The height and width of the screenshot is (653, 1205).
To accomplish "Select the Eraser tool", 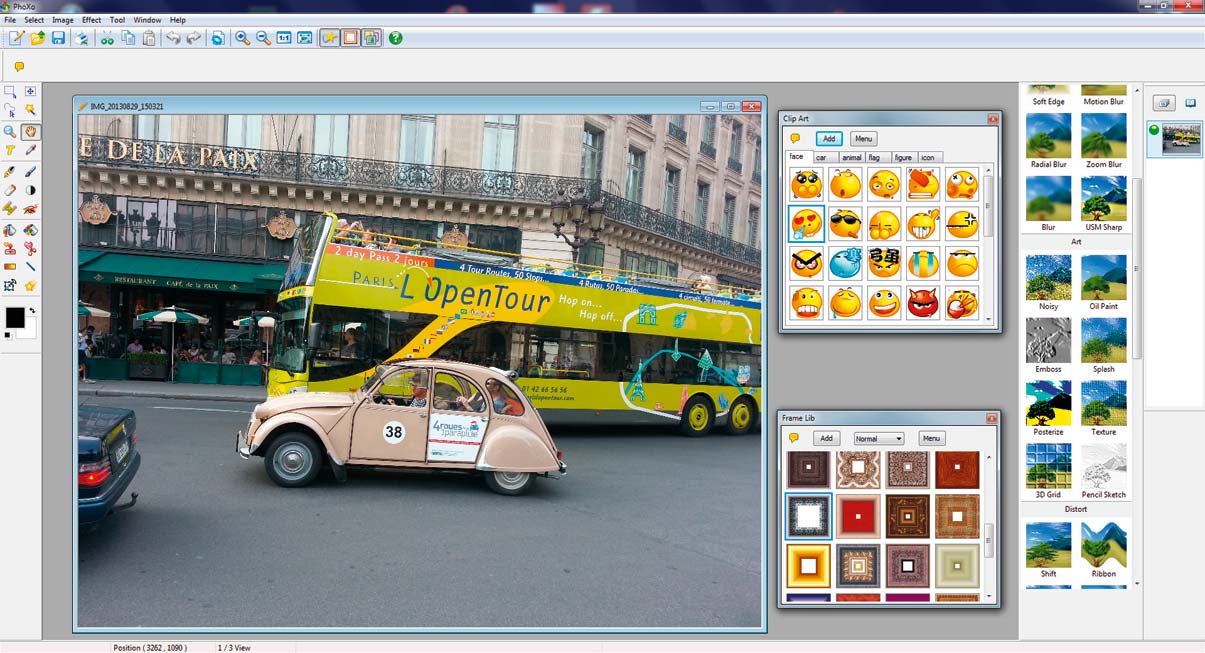I will pos(10,190).
